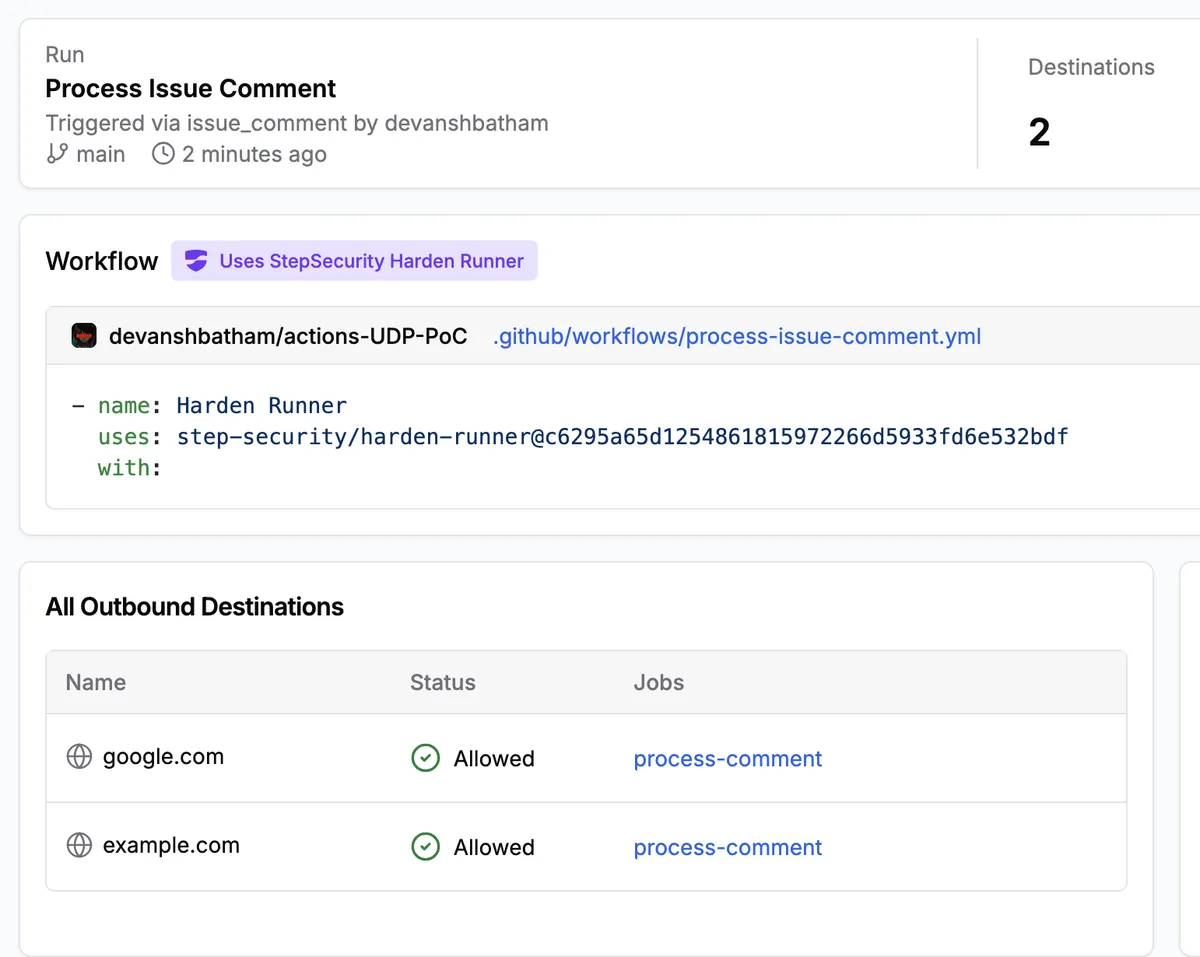The width and height of the screenshot is (1200, 957).
Task: Click the Run label above the title
Action: tap(65, 54)
